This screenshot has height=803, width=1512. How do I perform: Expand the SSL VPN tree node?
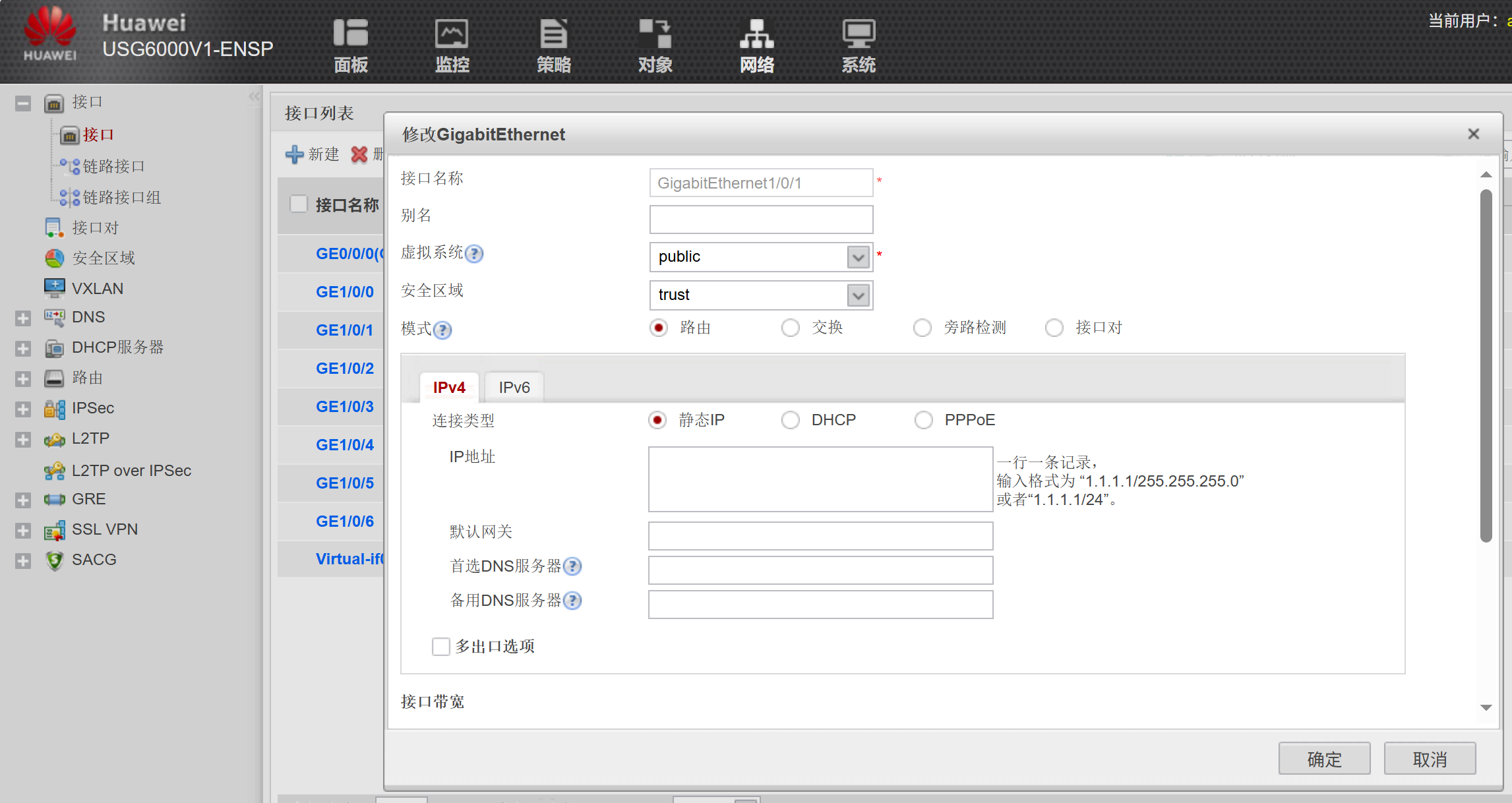(23, 531)
